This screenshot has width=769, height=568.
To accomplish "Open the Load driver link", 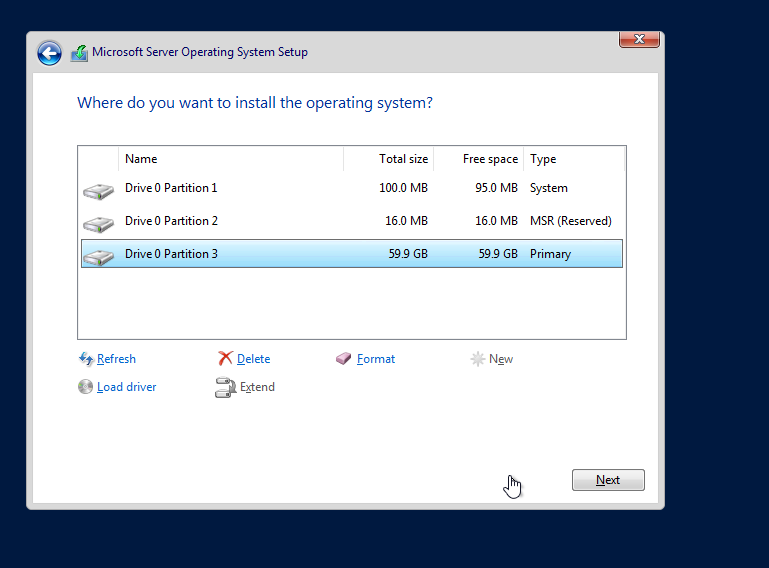I will (x=127, y=387).
